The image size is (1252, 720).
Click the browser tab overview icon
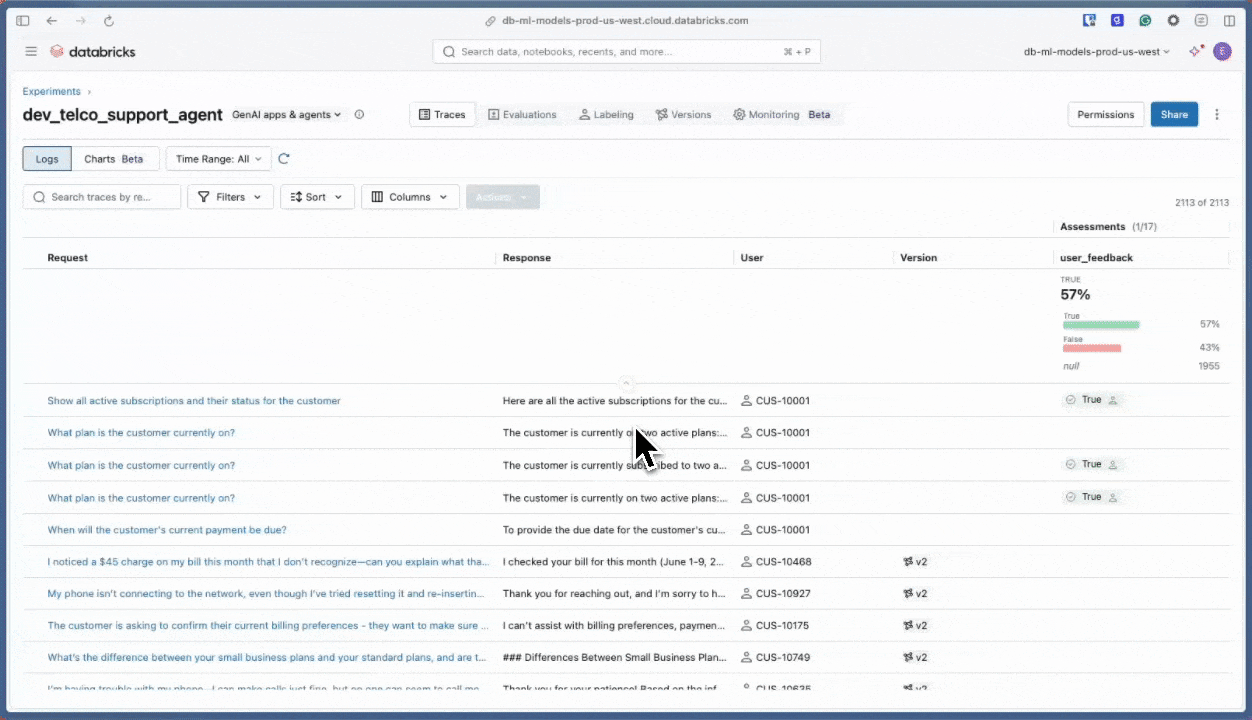pos(1229,20)
